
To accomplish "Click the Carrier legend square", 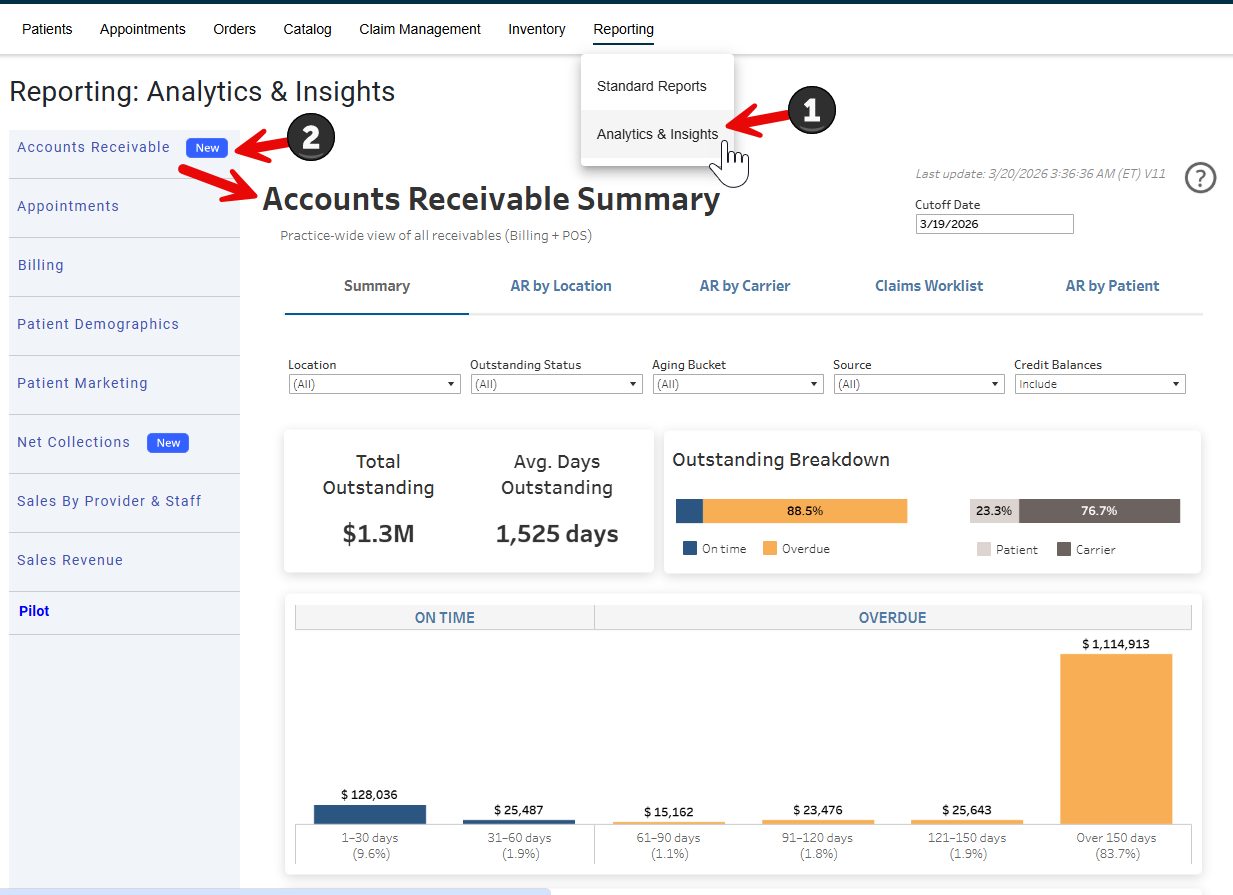I will (x=1064, y=549).
